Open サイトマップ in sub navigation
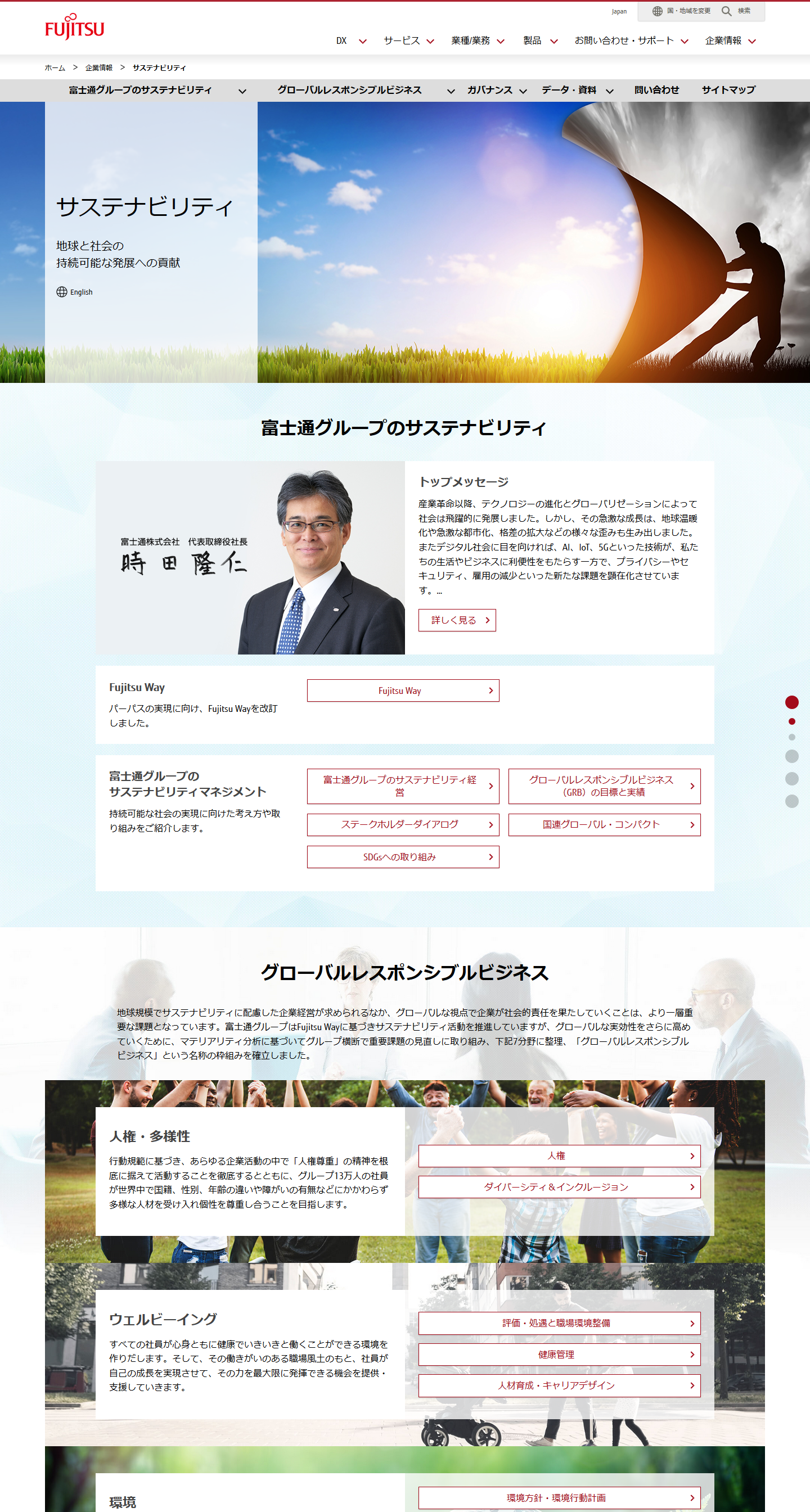This screenshot has width=810, height=1512. pos(728,90)
